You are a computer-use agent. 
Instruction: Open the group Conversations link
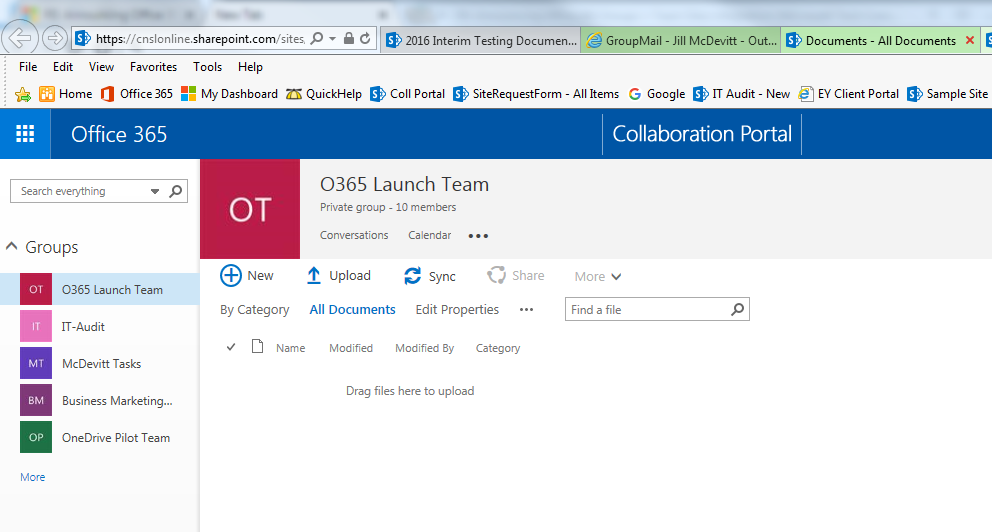point(354,235)
